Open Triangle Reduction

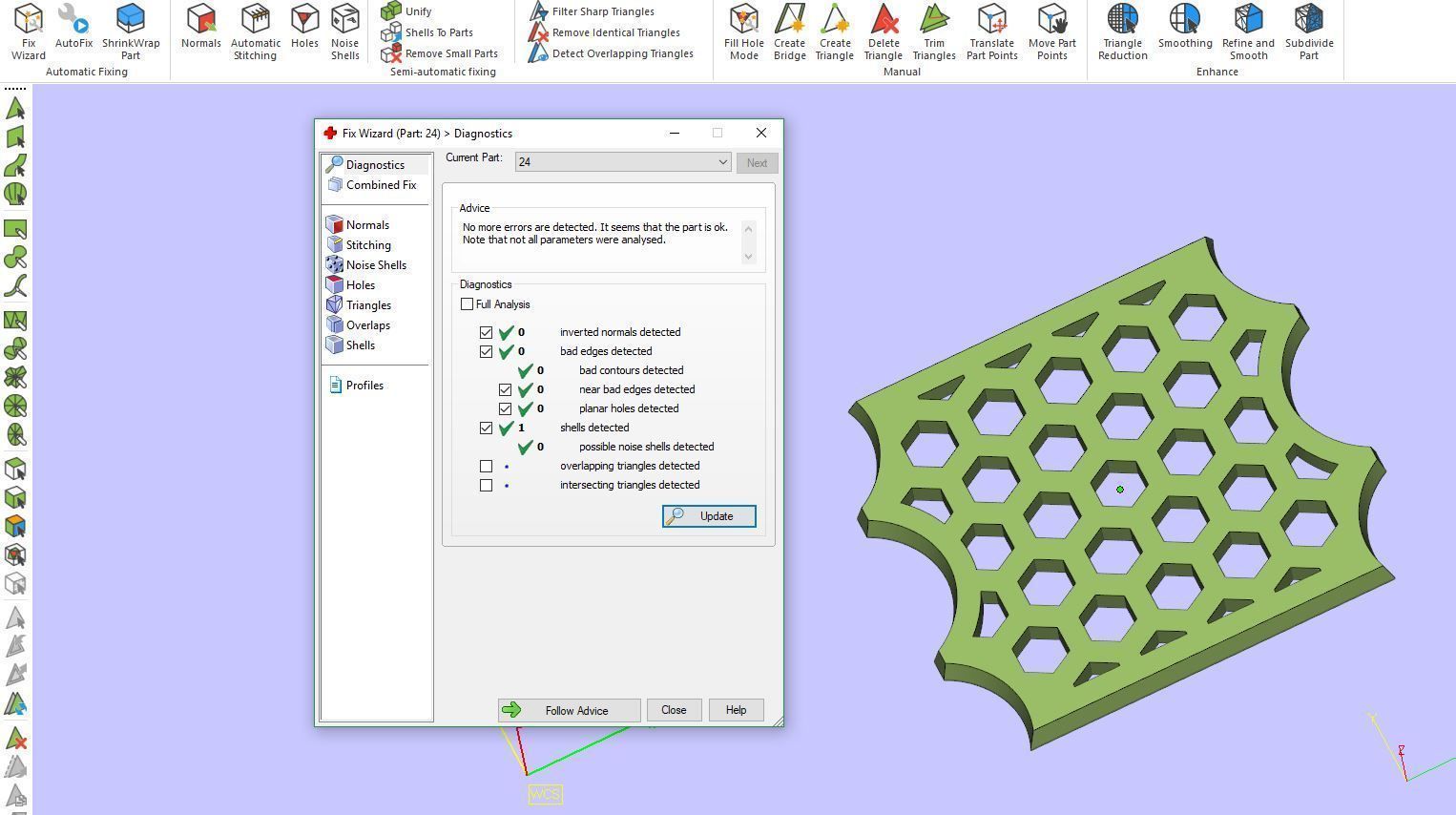tap(1122, 31)
